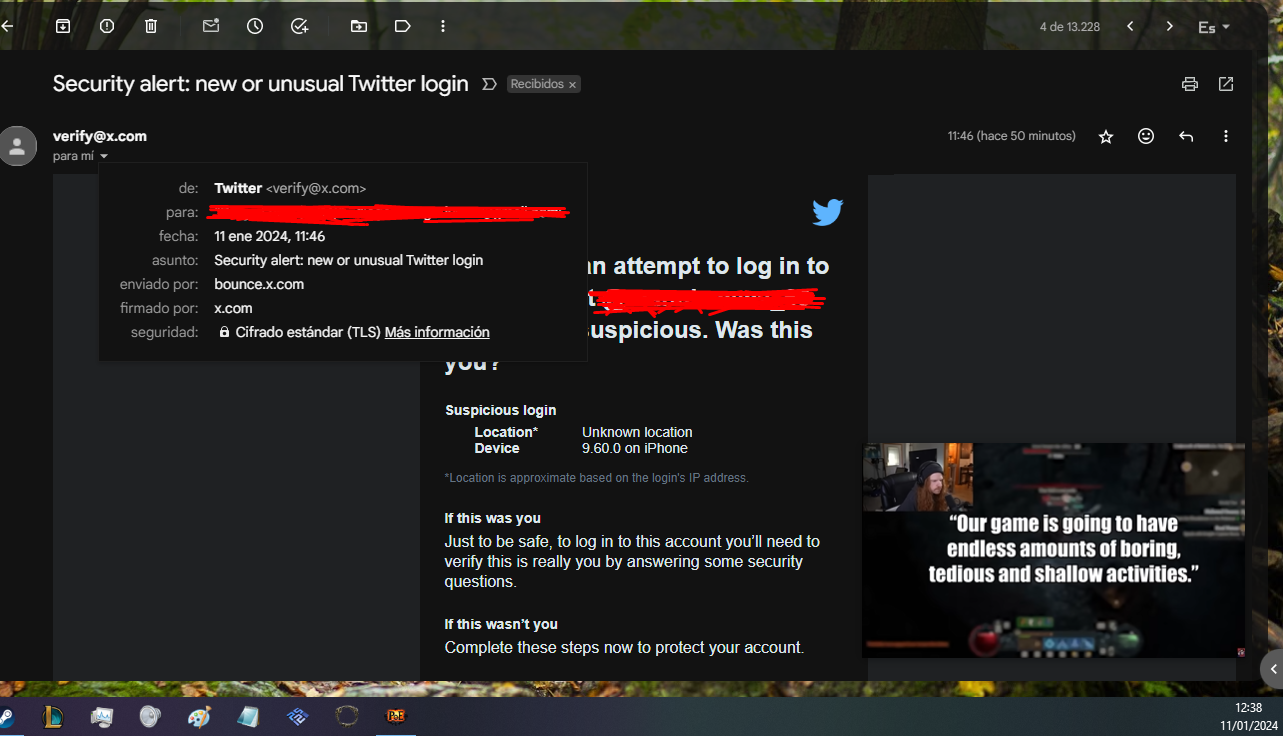Open the 'Más información' security link
The width and height of the screenshot is (1283, 736).
pyautogui.click(x=437, y=332)
